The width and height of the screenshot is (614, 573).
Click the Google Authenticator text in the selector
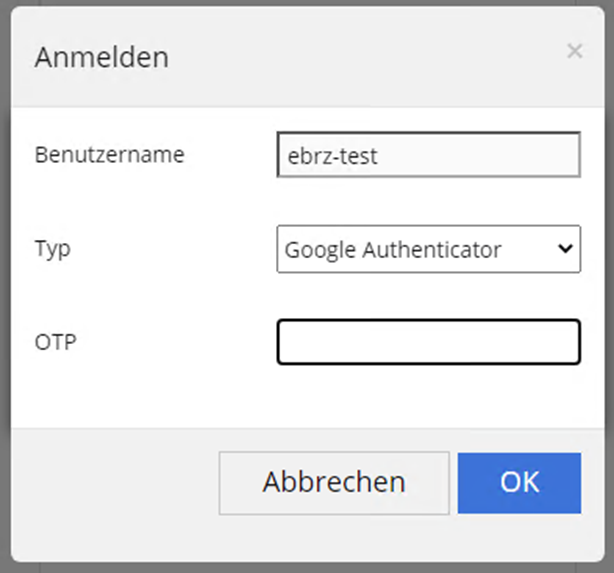(x=393, y=250)
